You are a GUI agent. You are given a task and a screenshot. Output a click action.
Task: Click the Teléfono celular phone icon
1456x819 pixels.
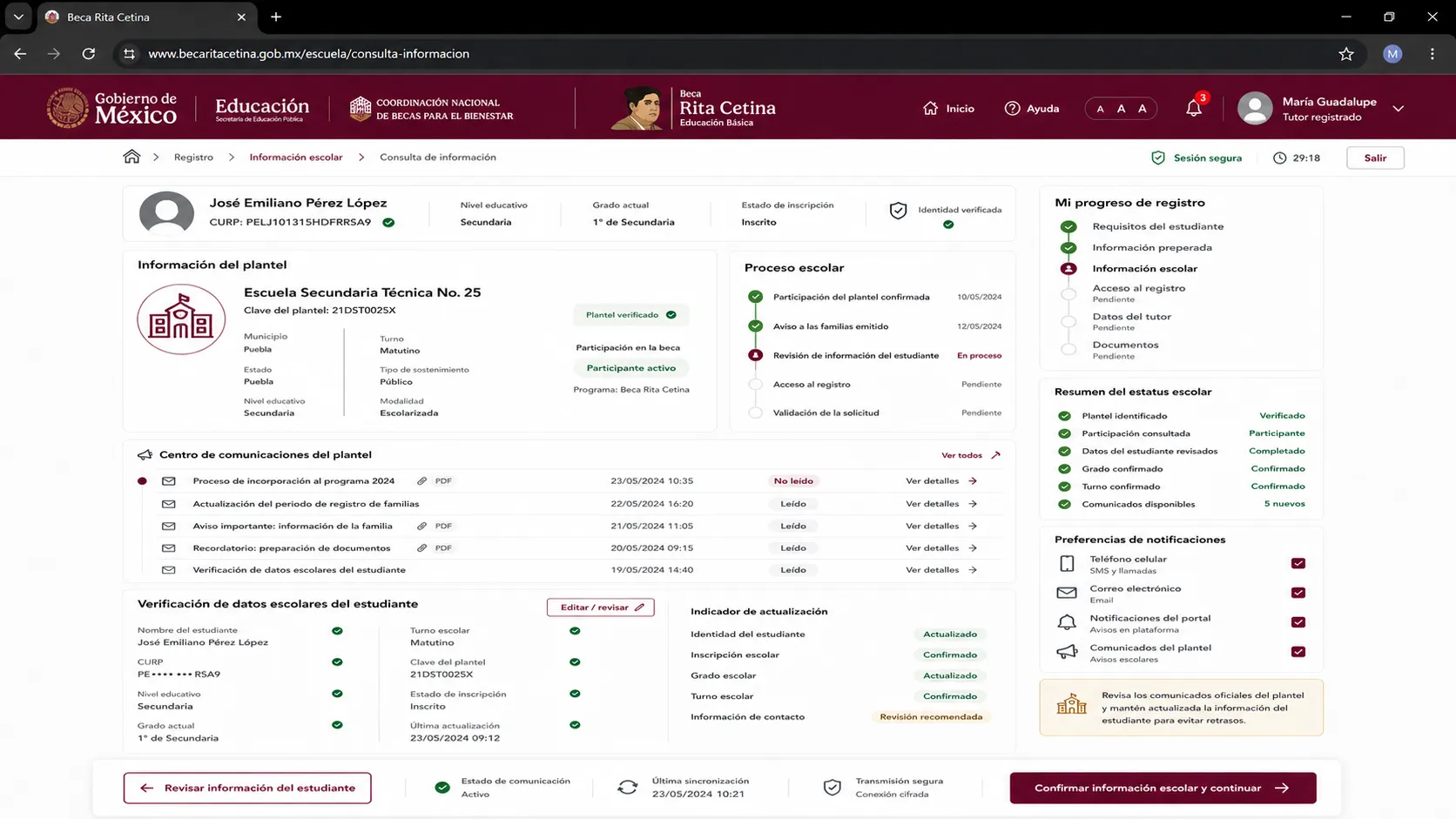pyautogui.click(x=1067, y=564)
